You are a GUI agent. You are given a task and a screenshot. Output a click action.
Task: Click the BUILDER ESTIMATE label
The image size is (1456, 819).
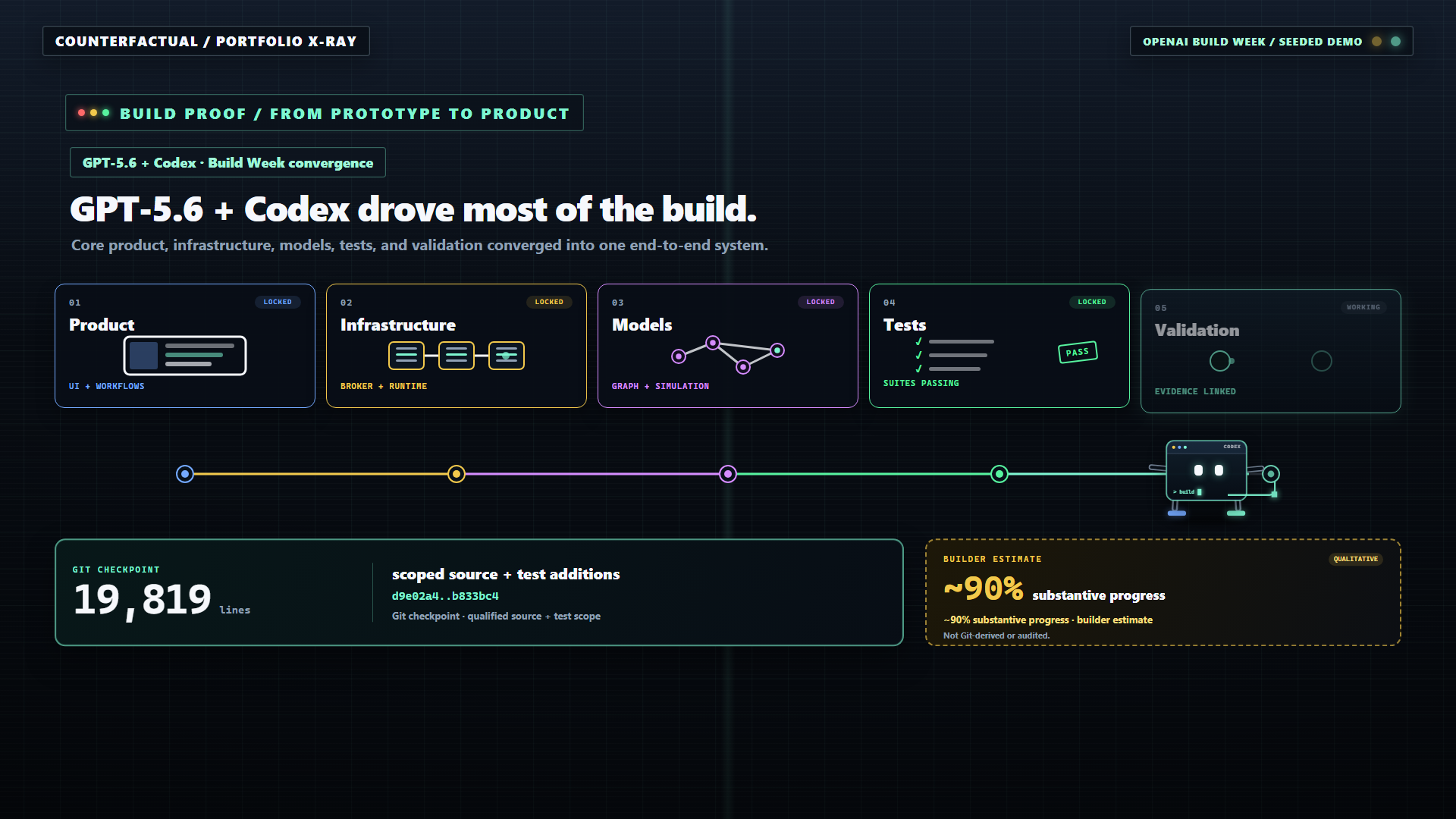coord(993,559)
